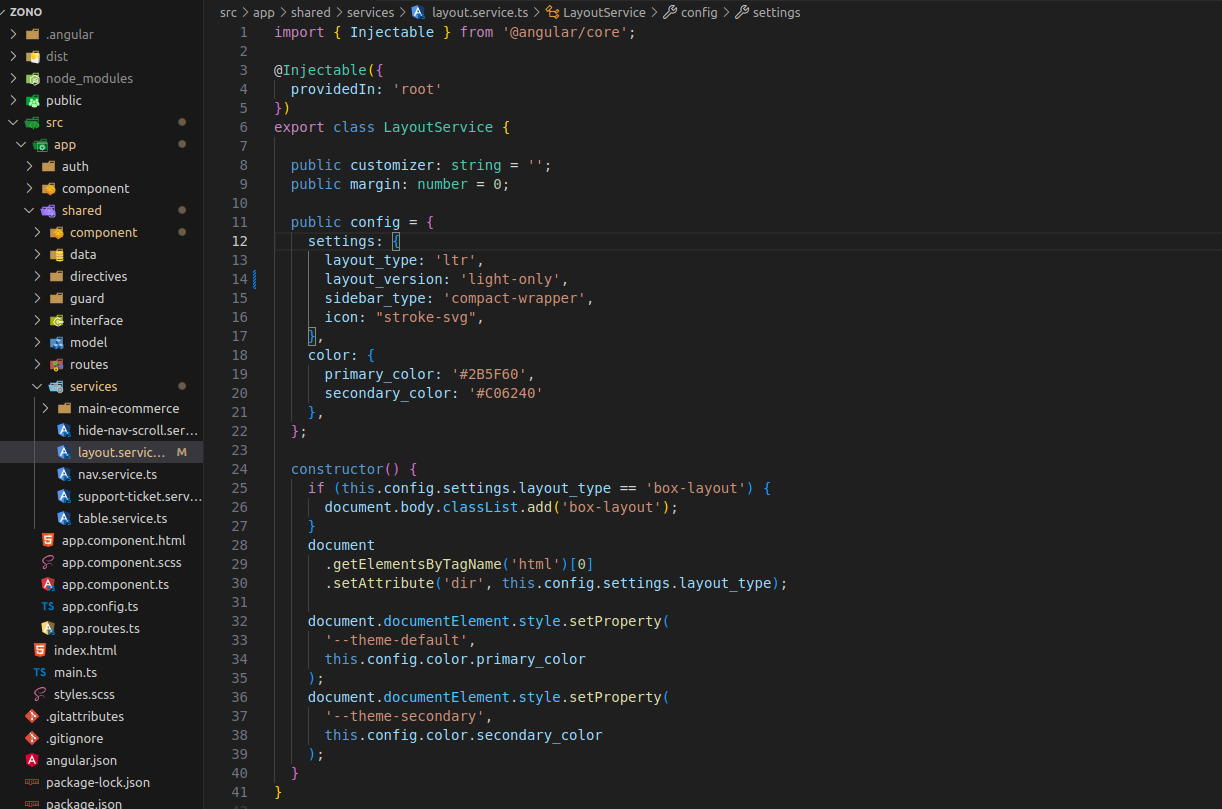1222x809 pixels.
Task: Click the wrench icon before settings in breadcrumb
Action: (741, 13)
